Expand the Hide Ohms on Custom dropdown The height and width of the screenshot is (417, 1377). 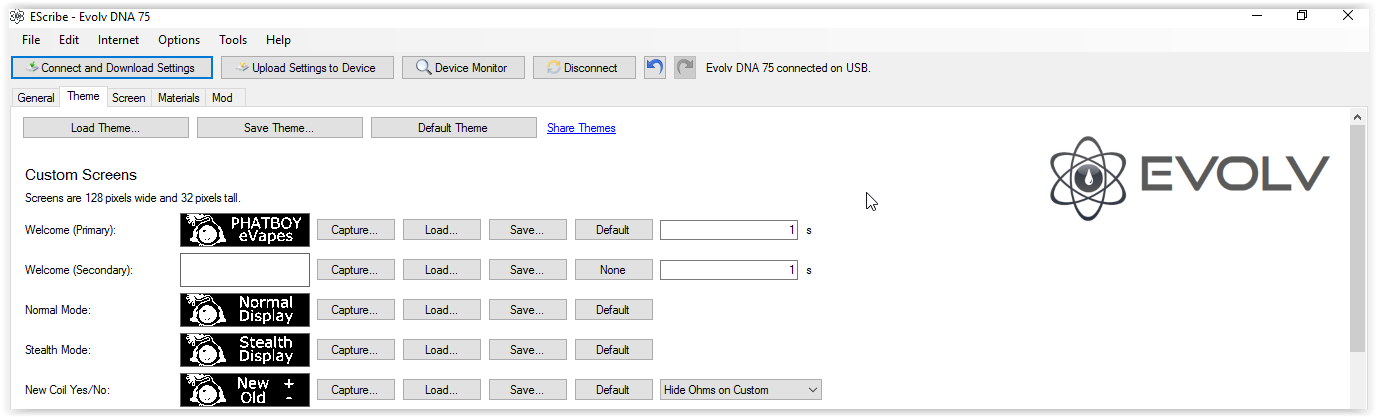[741, 390]
